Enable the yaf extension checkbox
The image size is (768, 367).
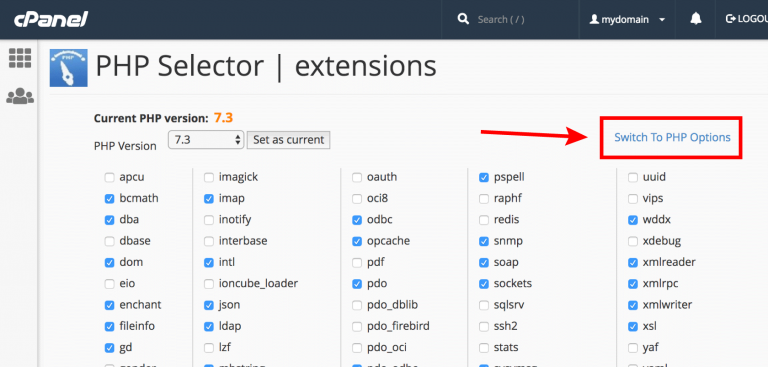click(633, 348)
